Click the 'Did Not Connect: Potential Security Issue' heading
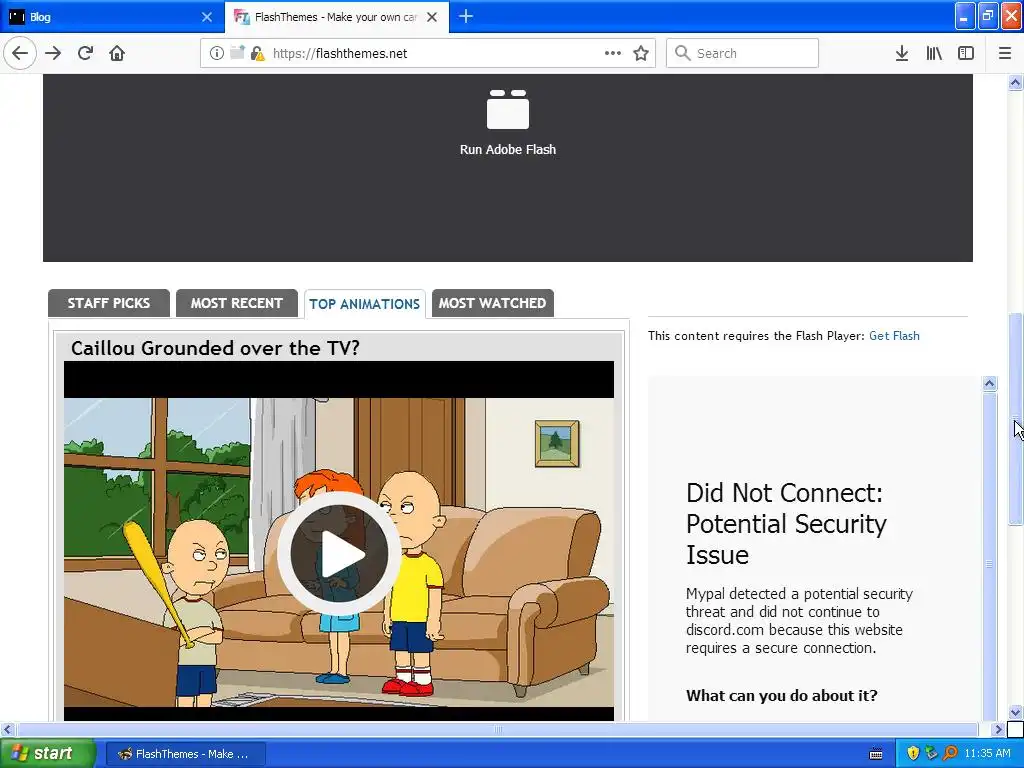The image size is (1024, 768). (786, 524)
